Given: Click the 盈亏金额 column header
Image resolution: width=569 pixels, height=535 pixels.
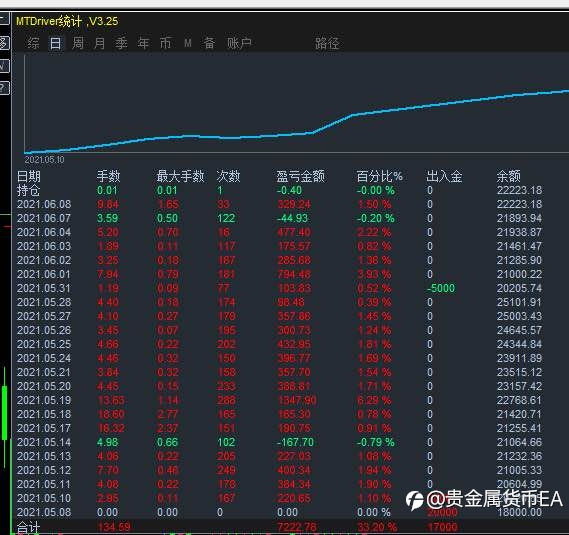Looking at the screenshot, I should click(300, 176).
